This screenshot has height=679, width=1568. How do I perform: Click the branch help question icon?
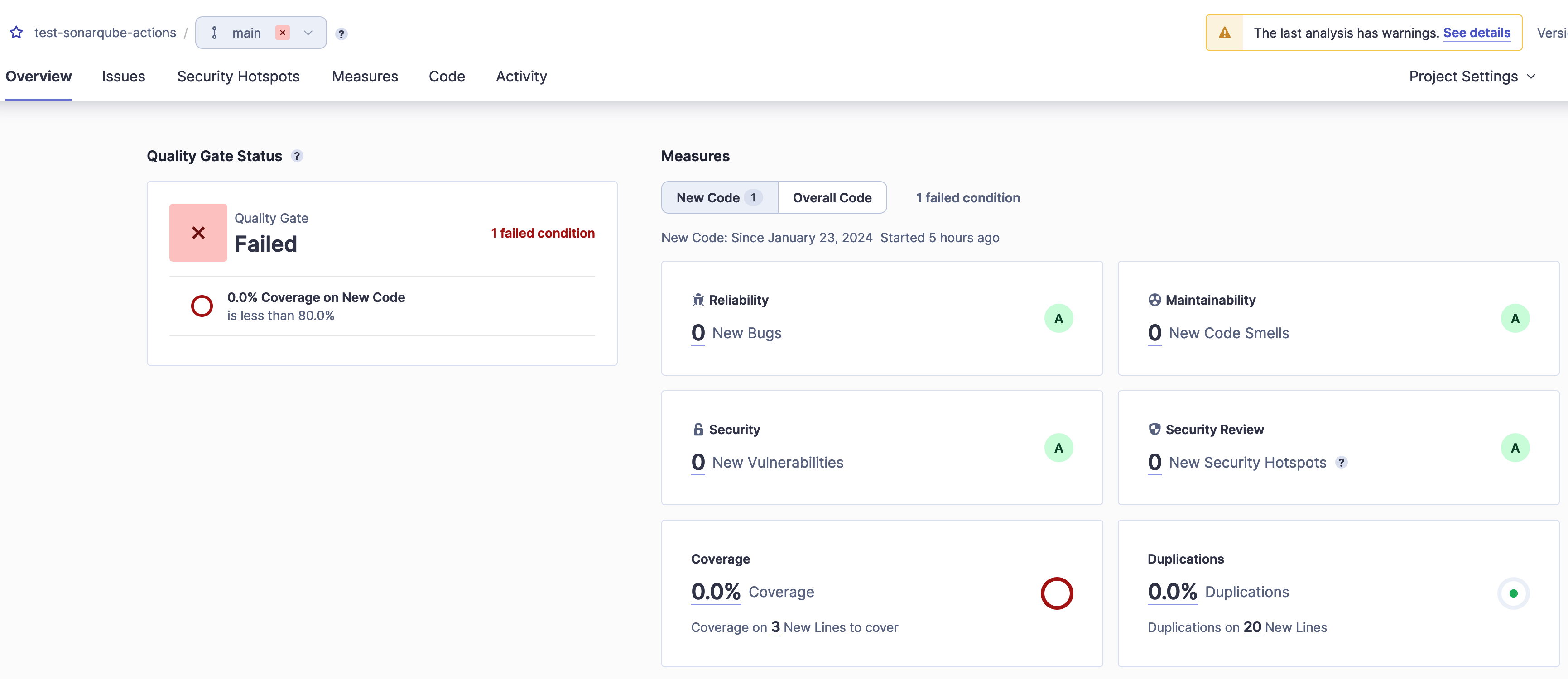[x=341, y=34]
